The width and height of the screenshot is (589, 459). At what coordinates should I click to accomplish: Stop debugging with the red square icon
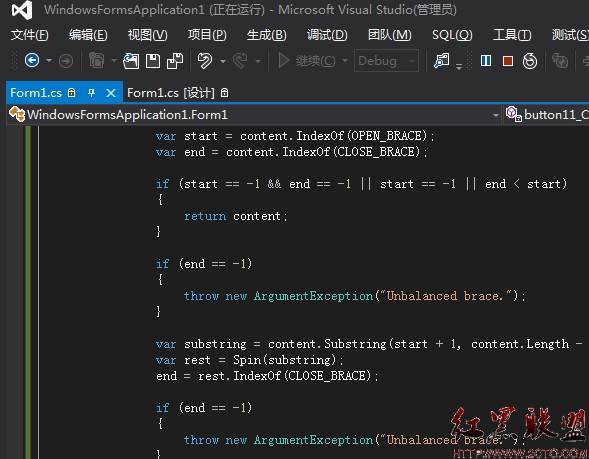[508, 60]
